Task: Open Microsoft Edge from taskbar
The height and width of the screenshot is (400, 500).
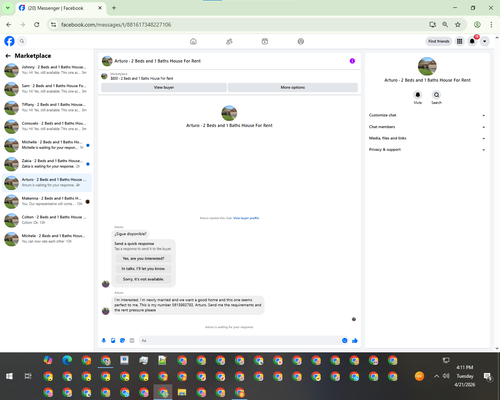Action: click(x=67, y=360)
